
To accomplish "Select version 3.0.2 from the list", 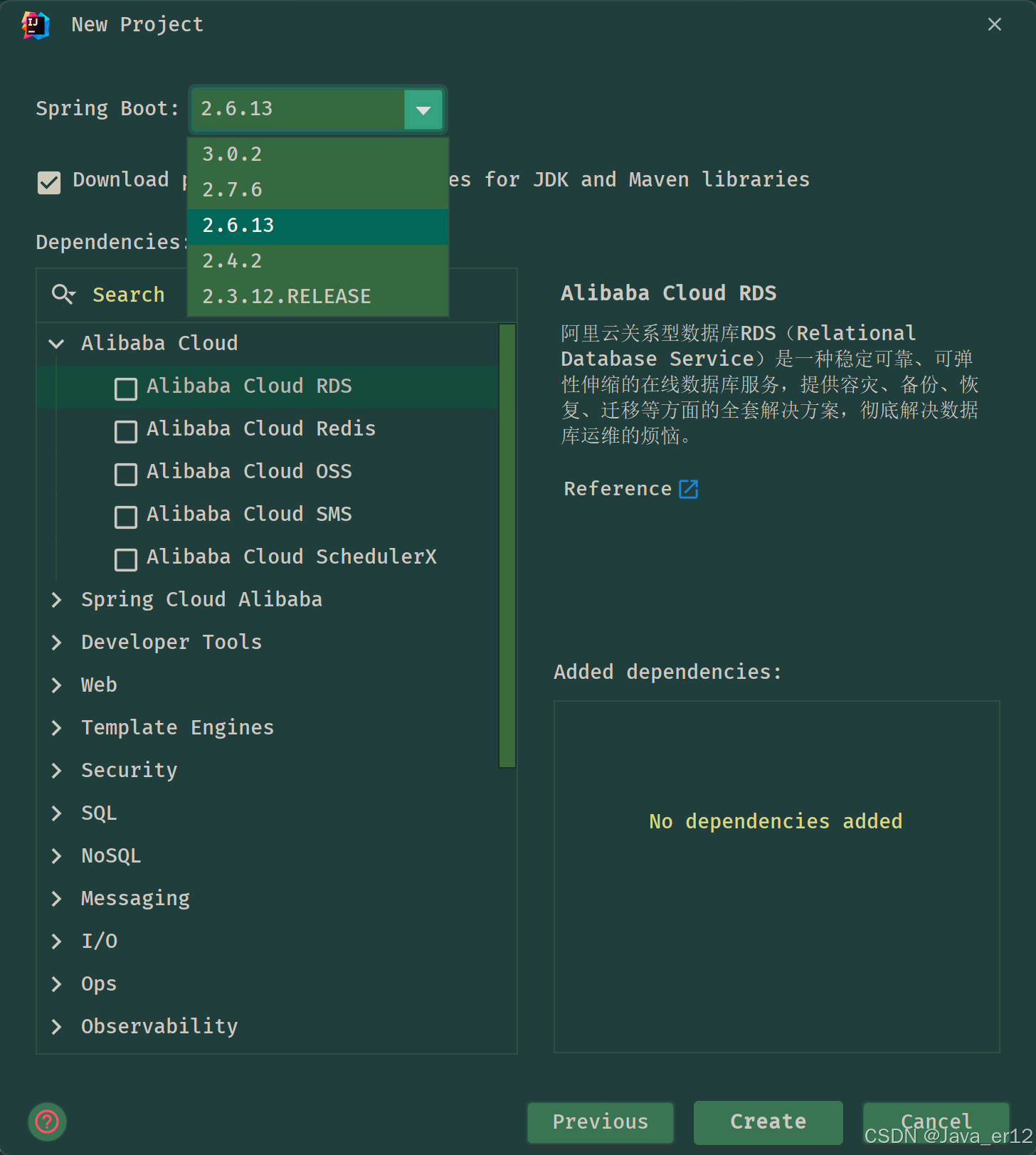I will [318, 154].
